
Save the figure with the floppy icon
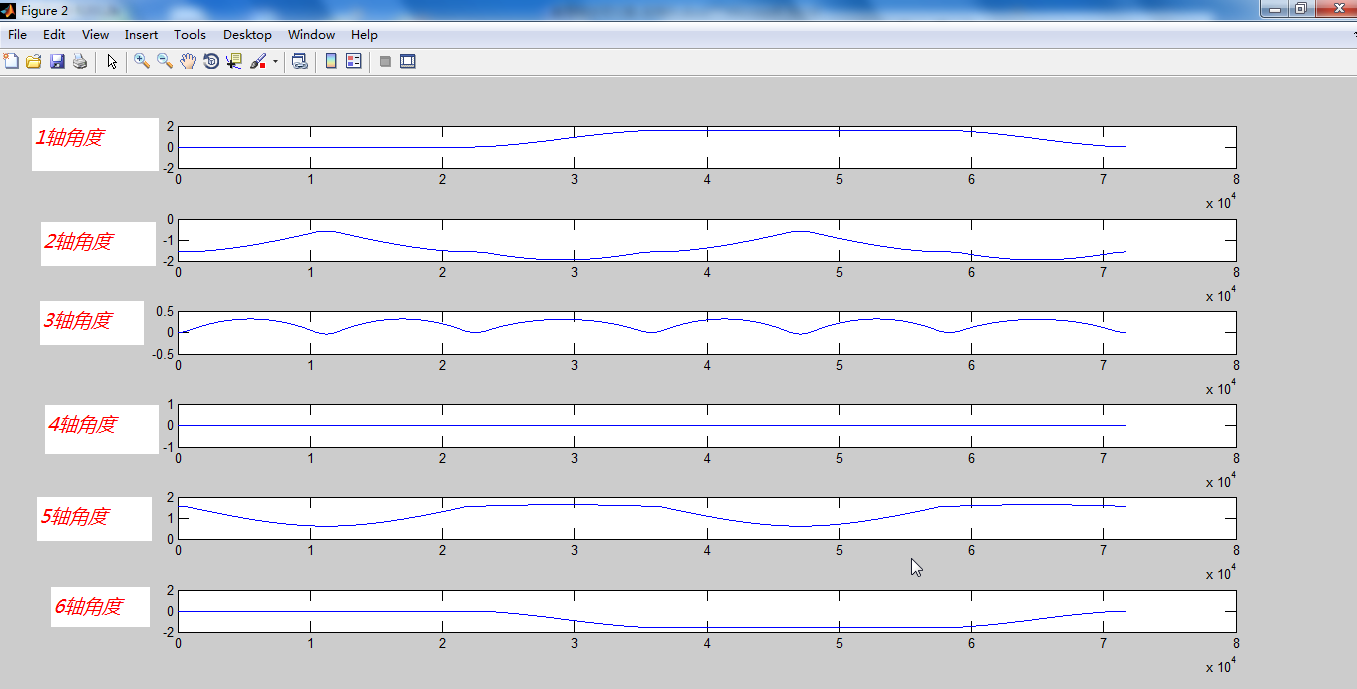(x=57, y=62)
